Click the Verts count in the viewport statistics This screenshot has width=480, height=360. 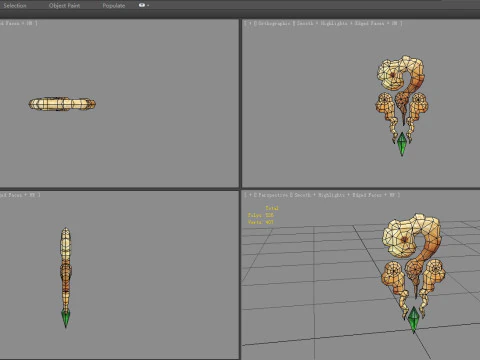point(261,222)
